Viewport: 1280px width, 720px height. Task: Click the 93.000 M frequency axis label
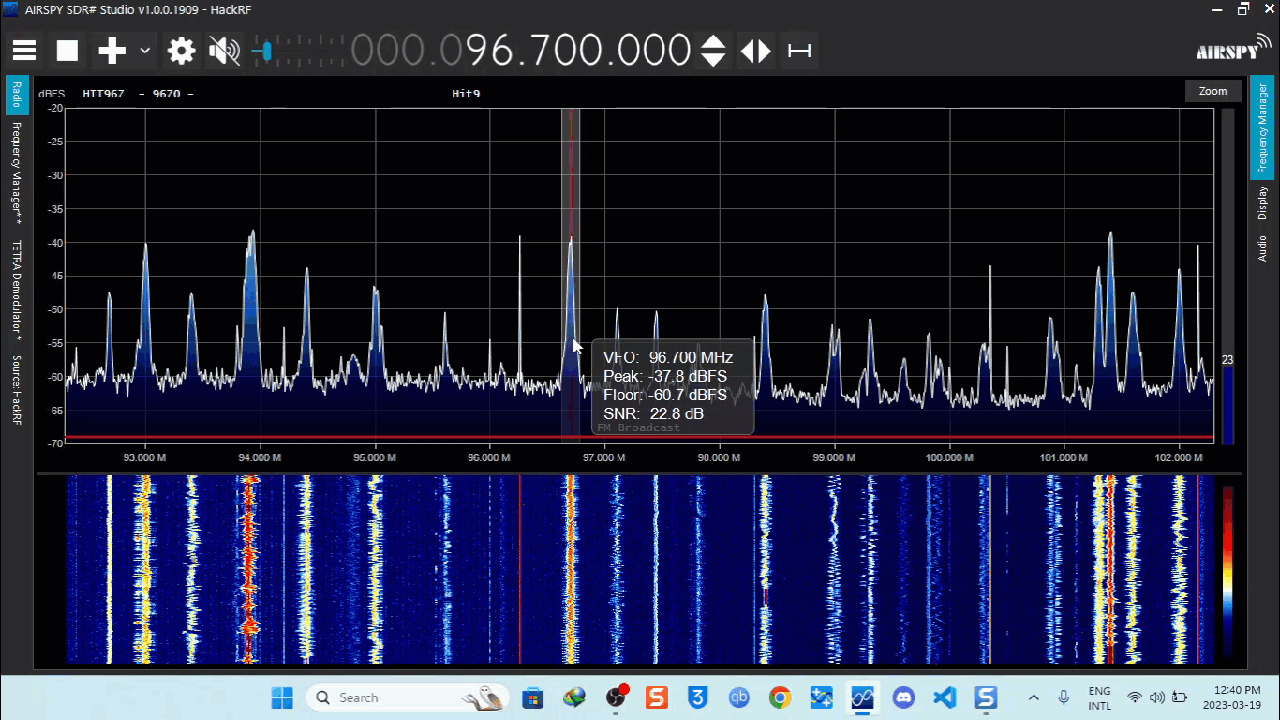pos(145,457)
